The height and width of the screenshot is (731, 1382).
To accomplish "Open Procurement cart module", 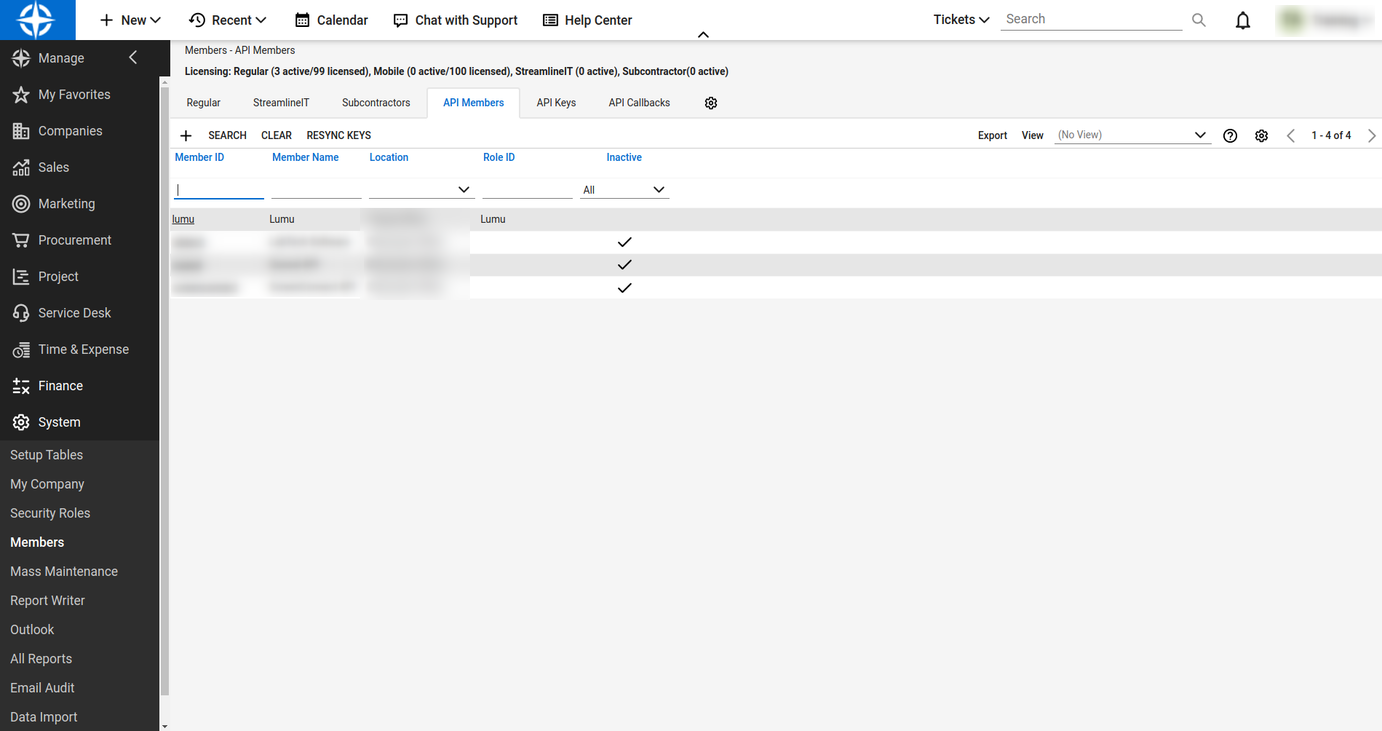I will click(74, 240).
